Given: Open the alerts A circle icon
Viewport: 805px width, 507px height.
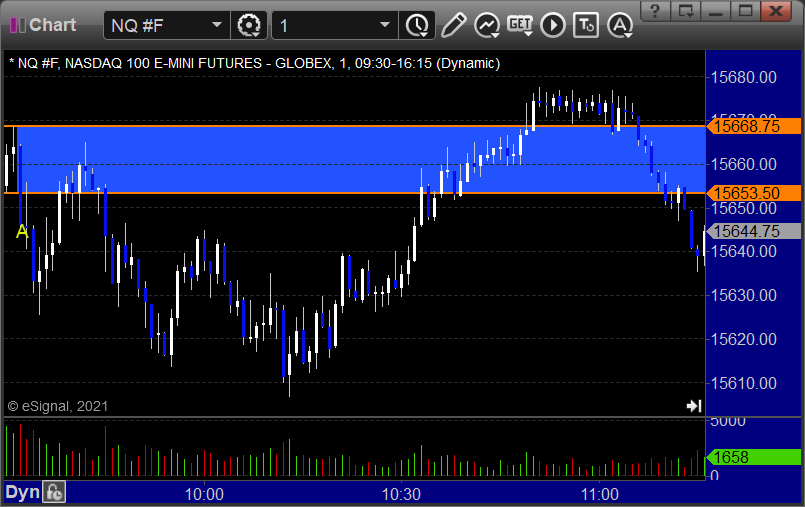Looking at the screenshot, I should click(x=620, y=25).
